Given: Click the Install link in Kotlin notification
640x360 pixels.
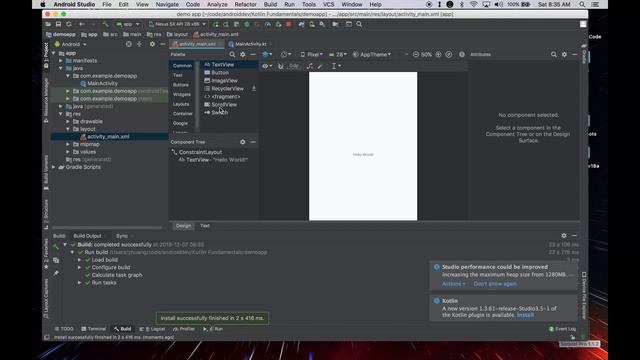Looking at the screenshot, I should 525,315.
